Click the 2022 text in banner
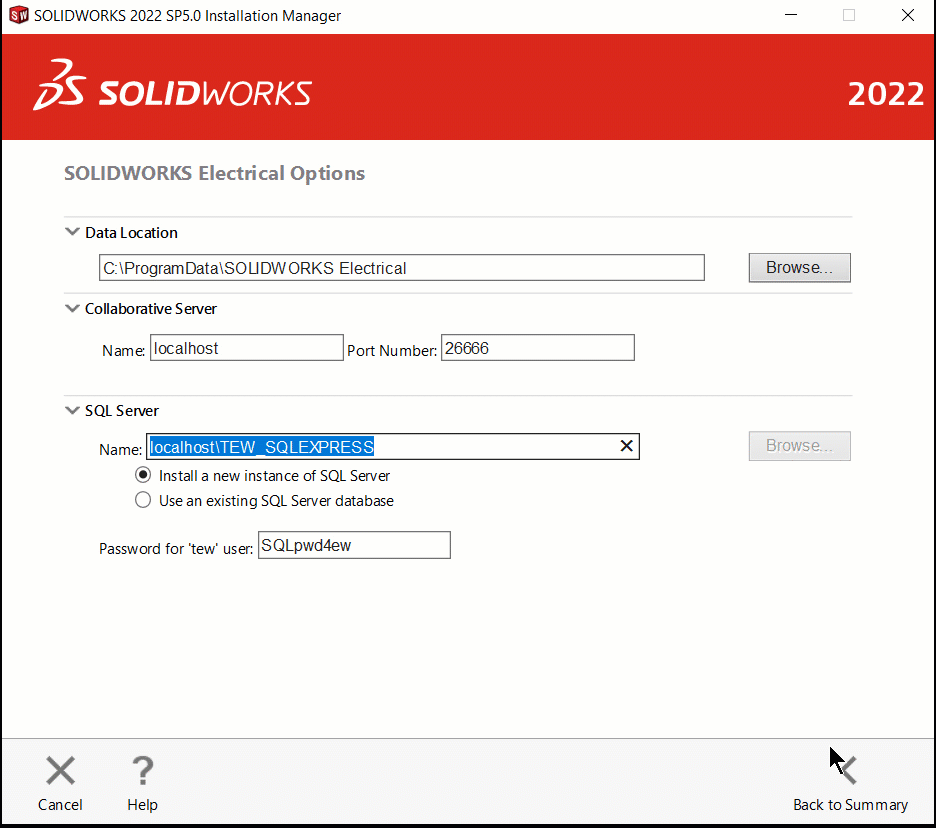The width and height of the screenshot is (936, 828). [x=886, y=94]
